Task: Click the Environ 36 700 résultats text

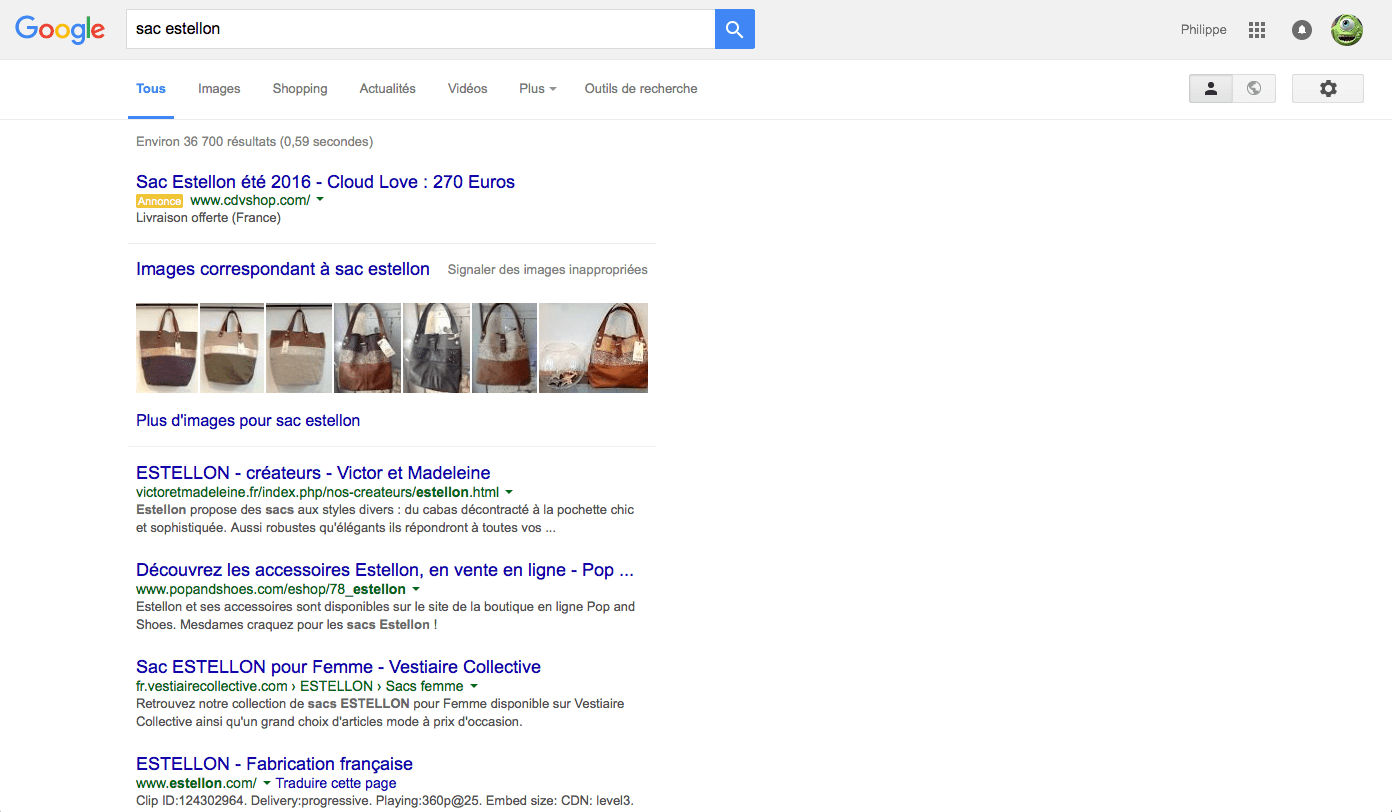Action: pos(255,142)
